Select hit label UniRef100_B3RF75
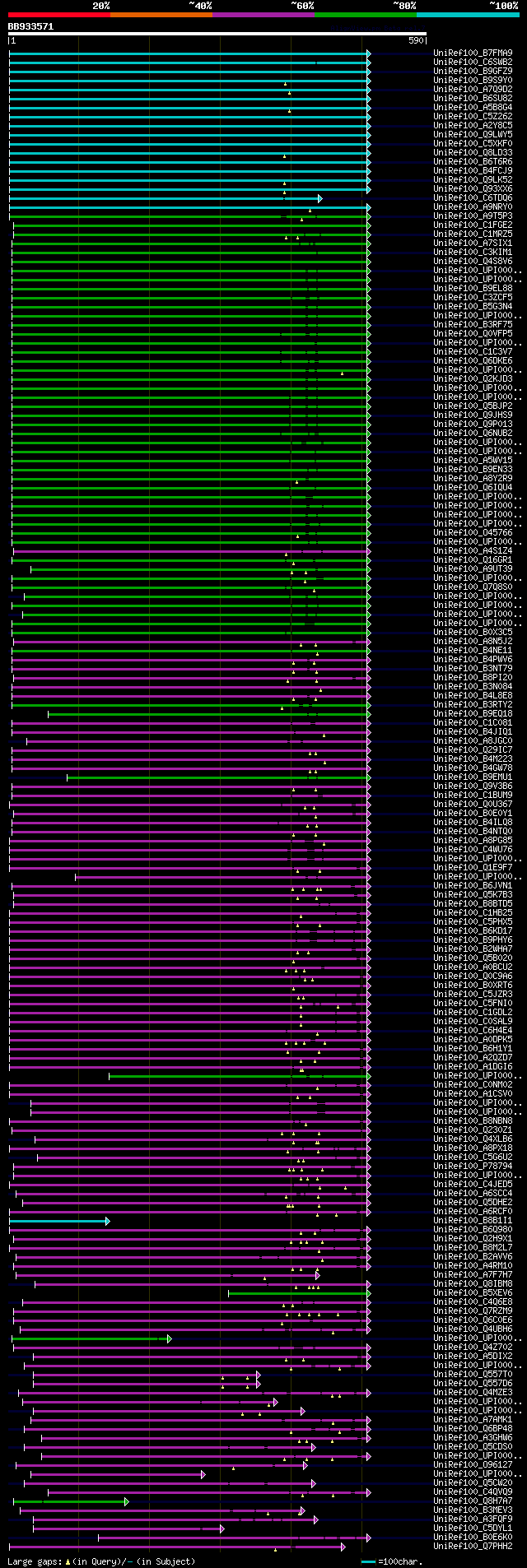The width and height of the screenshot is (527, 1568). pos(473,325)
